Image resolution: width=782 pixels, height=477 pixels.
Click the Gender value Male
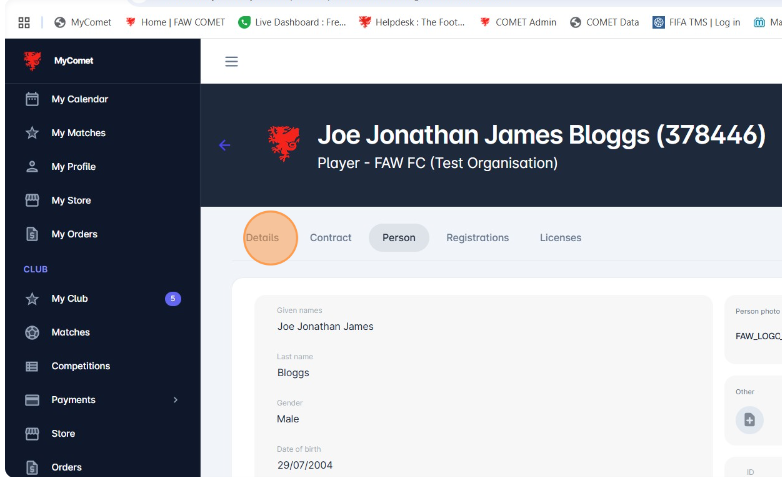[288, 419]
